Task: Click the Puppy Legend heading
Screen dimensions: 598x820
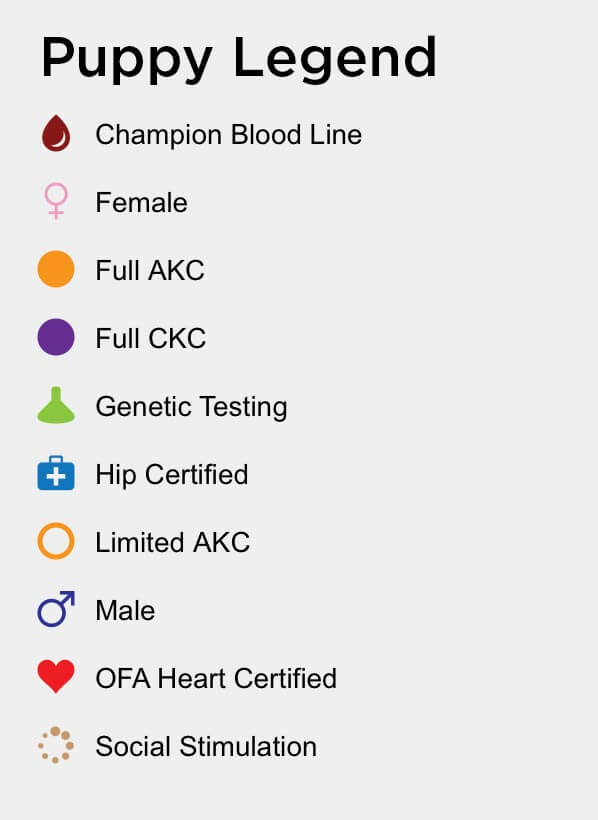Action: (239, 59)
